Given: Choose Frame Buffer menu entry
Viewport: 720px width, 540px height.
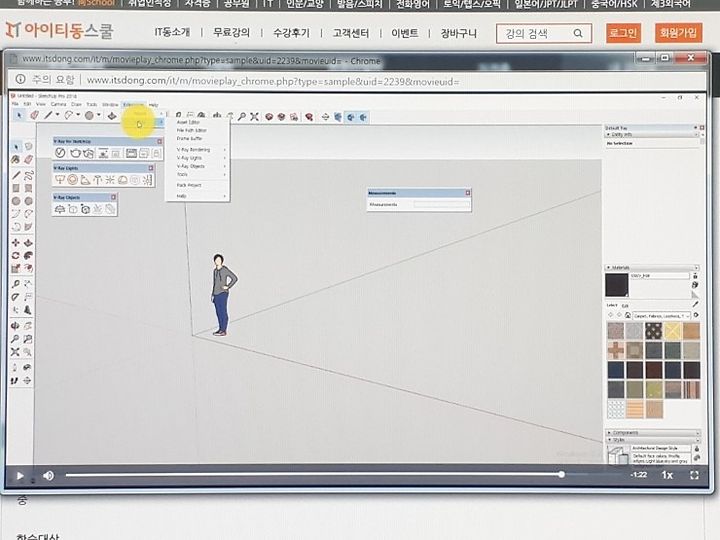Looking at the screenshot, I should pyautogui.click(x=189, y=138).
